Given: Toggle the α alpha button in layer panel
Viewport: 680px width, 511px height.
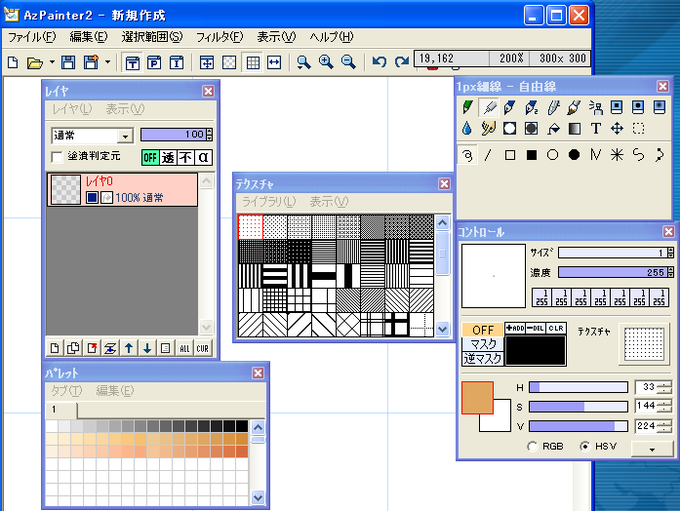Looking at the screenshot, I should [203, 157].
